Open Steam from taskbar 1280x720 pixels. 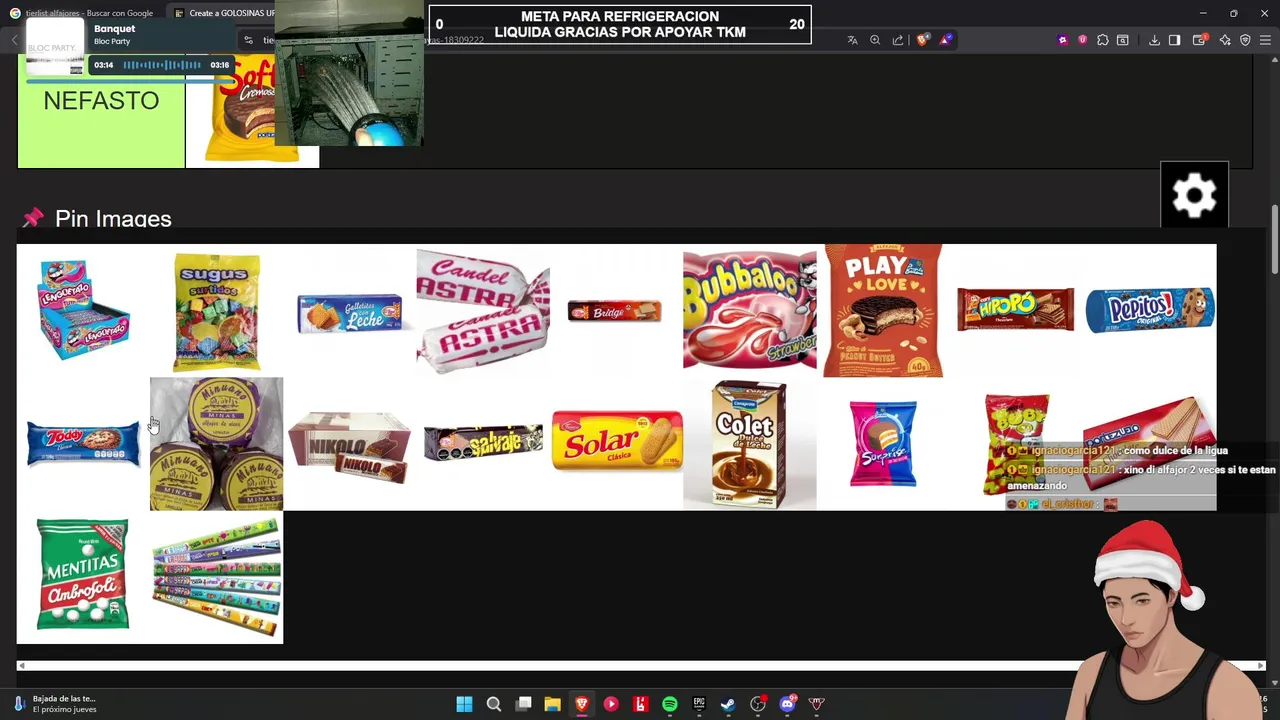coord(728,704)
